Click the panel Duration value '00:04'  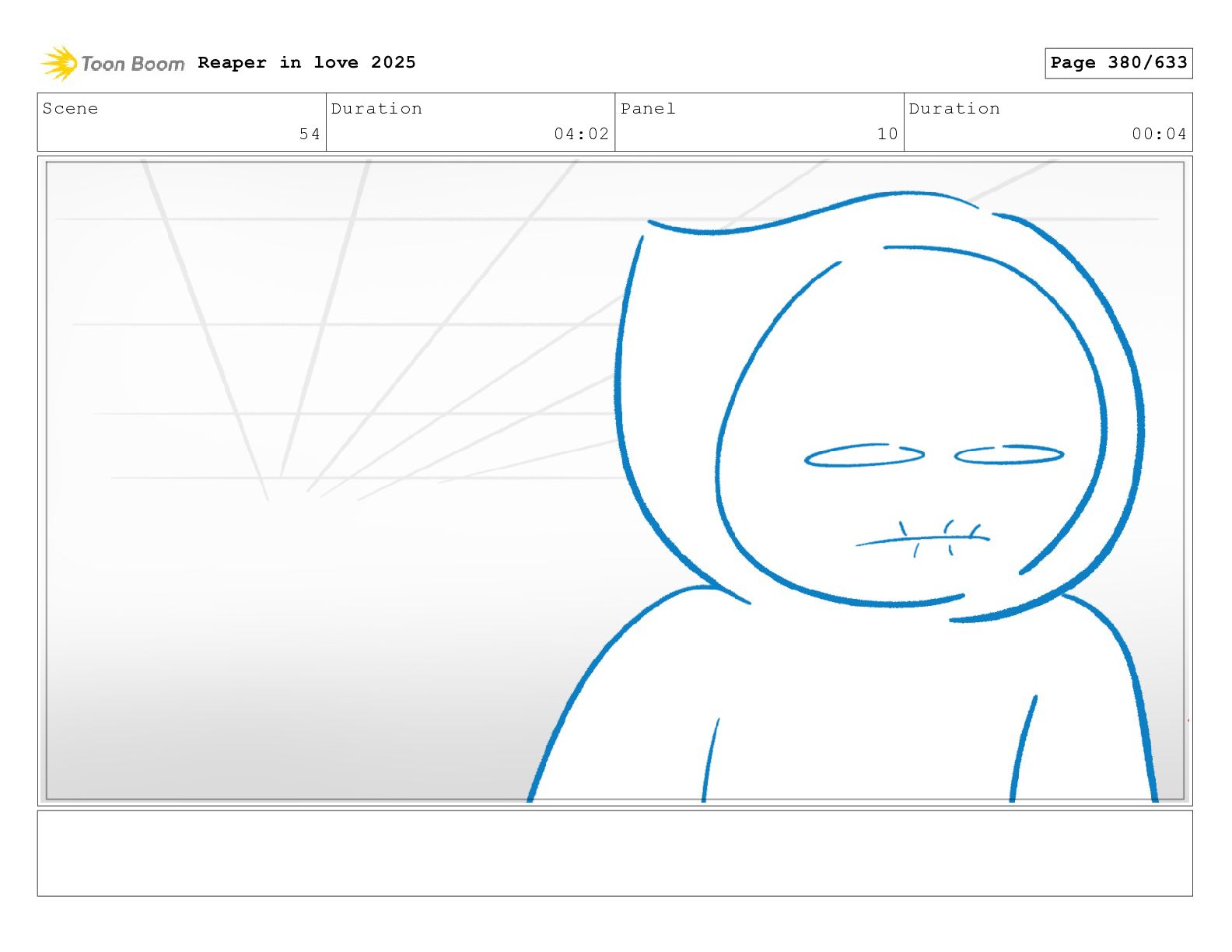click(1159, 134)
